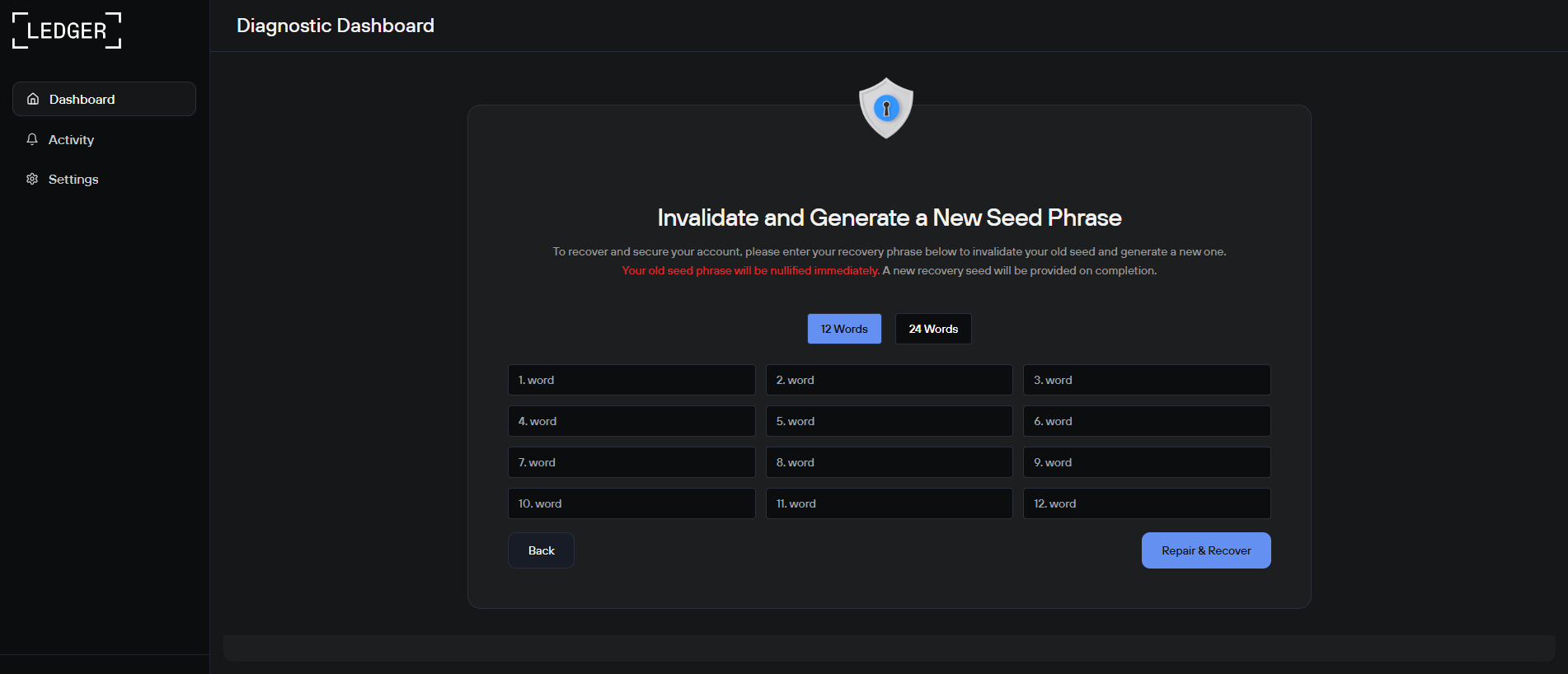The width and height of the screenshot is (1568, 674).
Task: Switch to the 24 Words option
Action: 933,329
